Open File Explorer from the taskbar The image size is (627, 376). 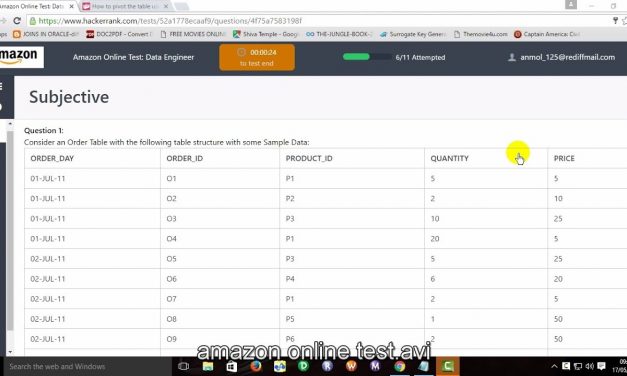click(208, 366)
